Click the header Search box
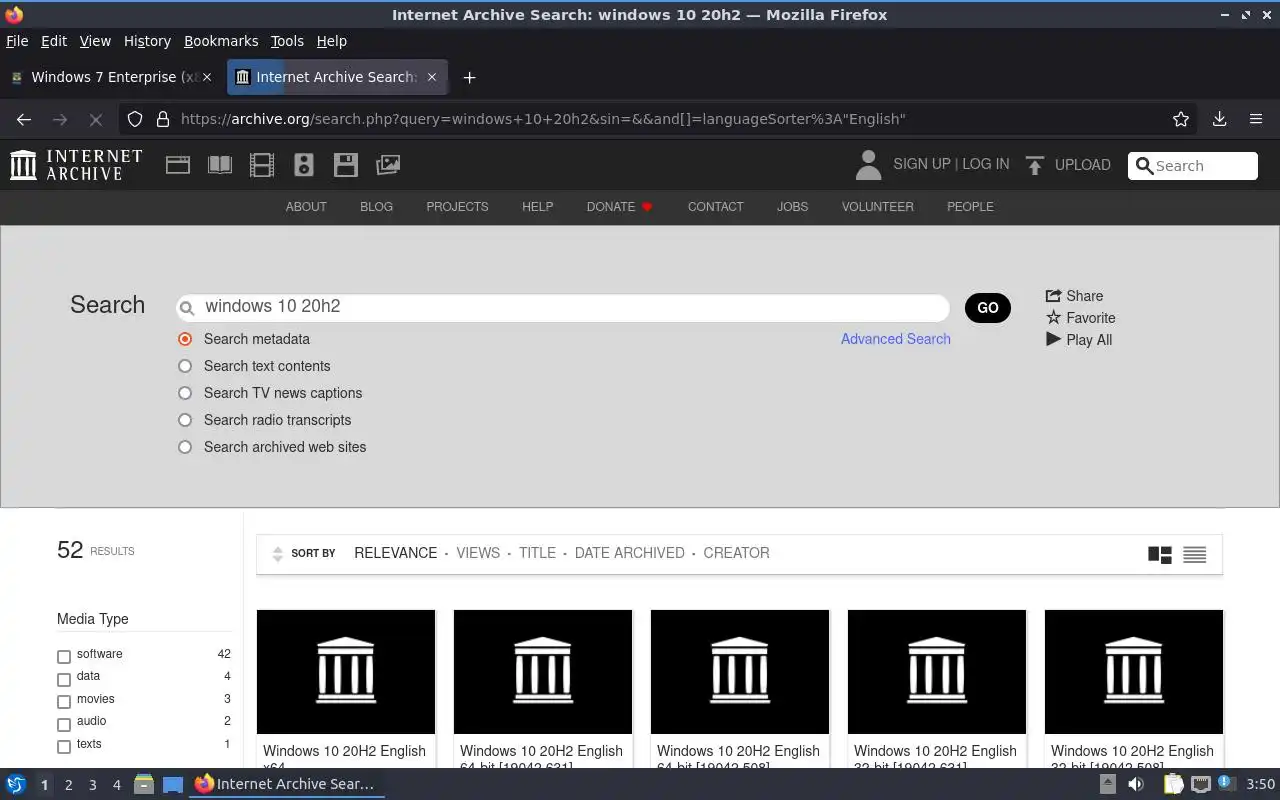Screen dimensions: 1280x800 pos(1193,166)
